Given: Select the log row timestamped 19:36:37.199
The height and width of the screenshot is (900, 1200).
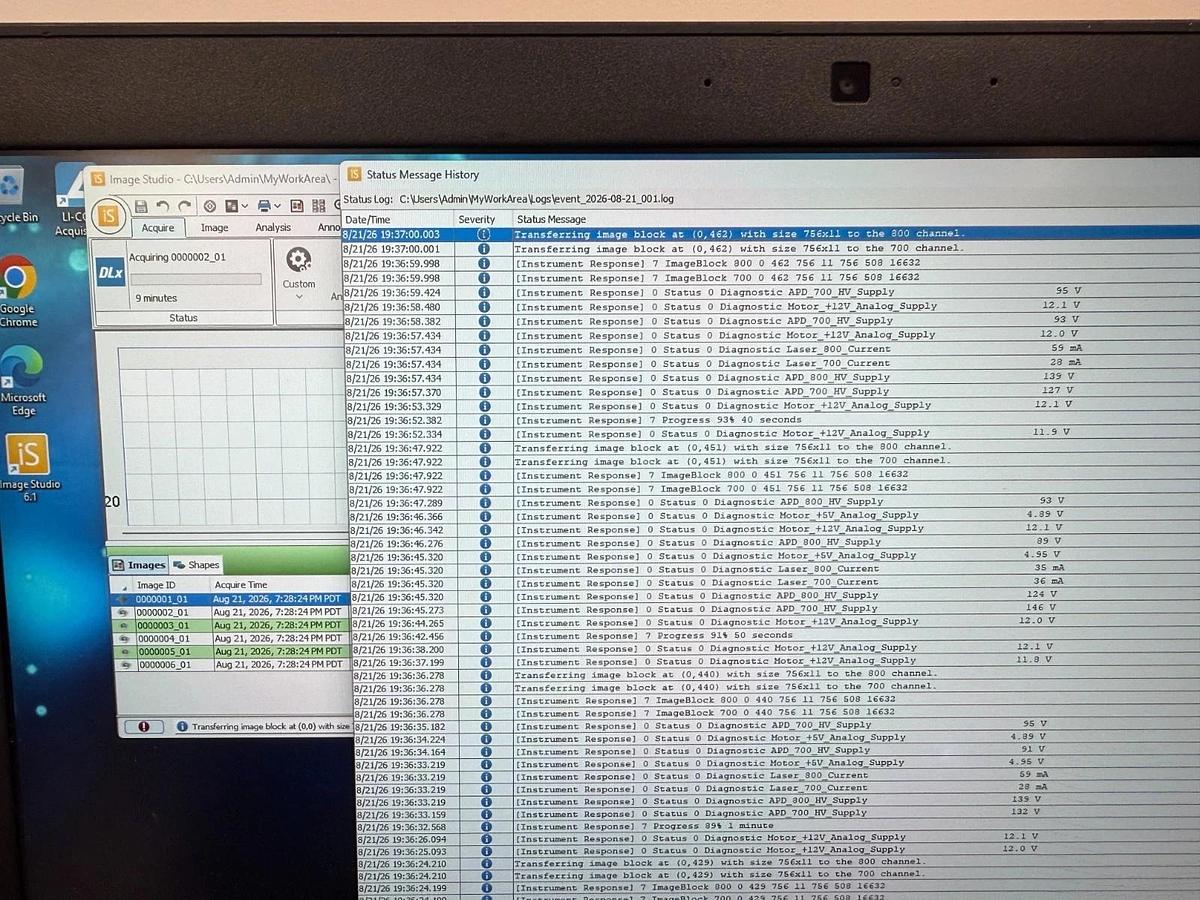Looking at the screenshot, I should coord(773,661).
